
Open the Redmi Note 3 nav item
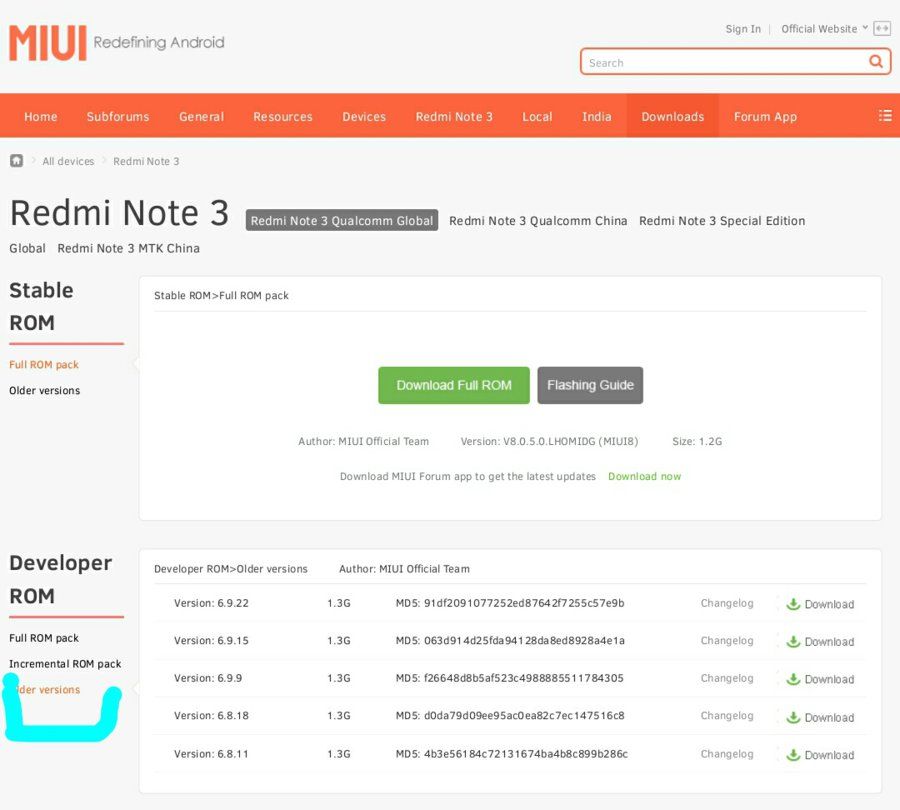tap(454, 117)
